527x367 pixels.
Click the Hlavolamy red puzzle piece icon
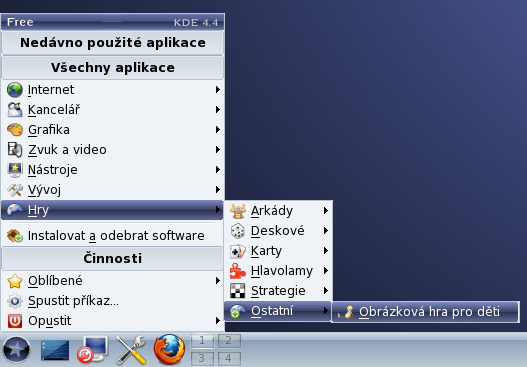tap(238, 271)
